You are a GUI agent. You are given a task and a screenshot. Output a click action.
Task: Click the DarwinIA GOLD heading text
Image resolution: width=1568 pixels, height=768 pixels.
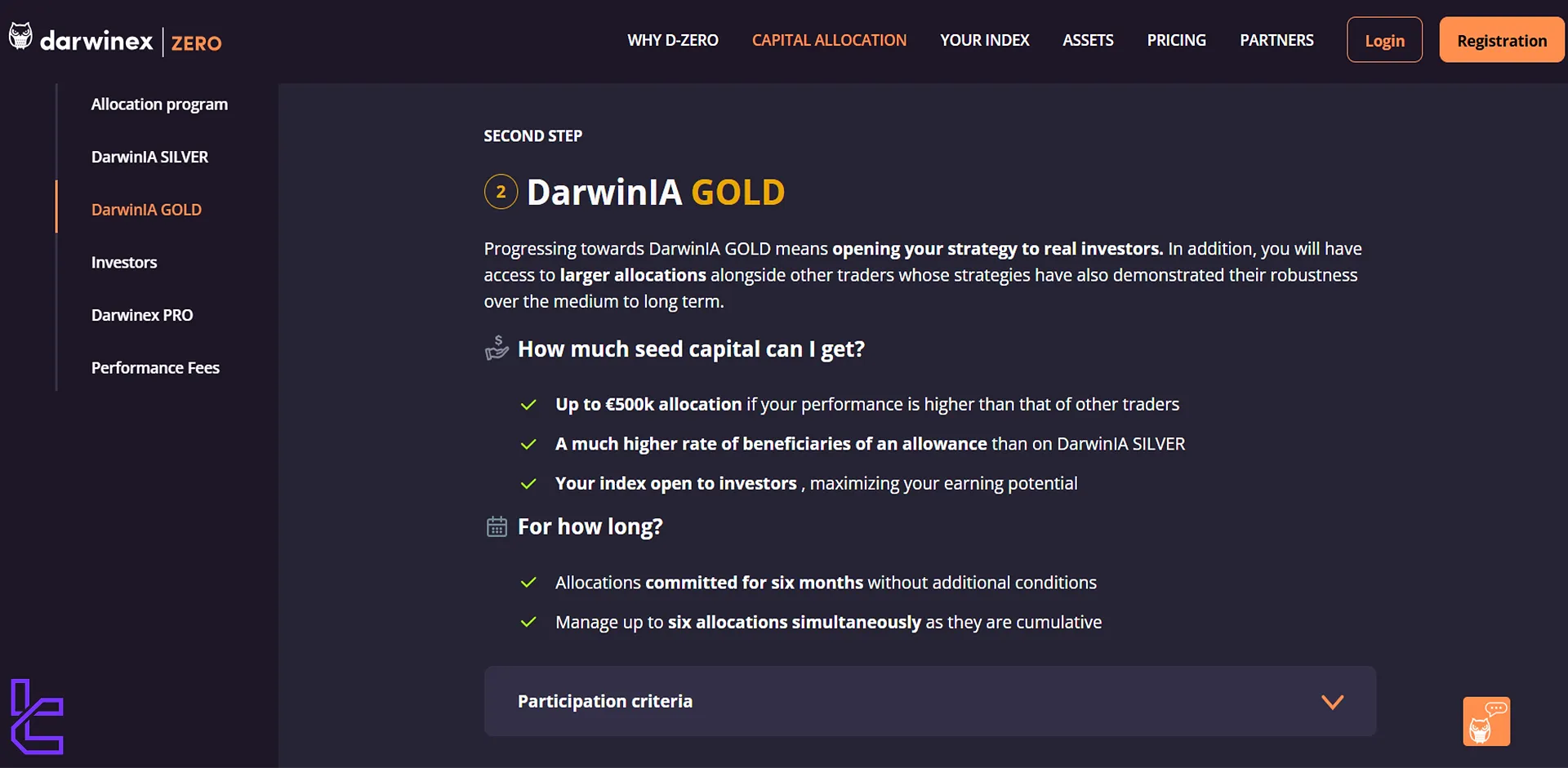coord(655,193)
